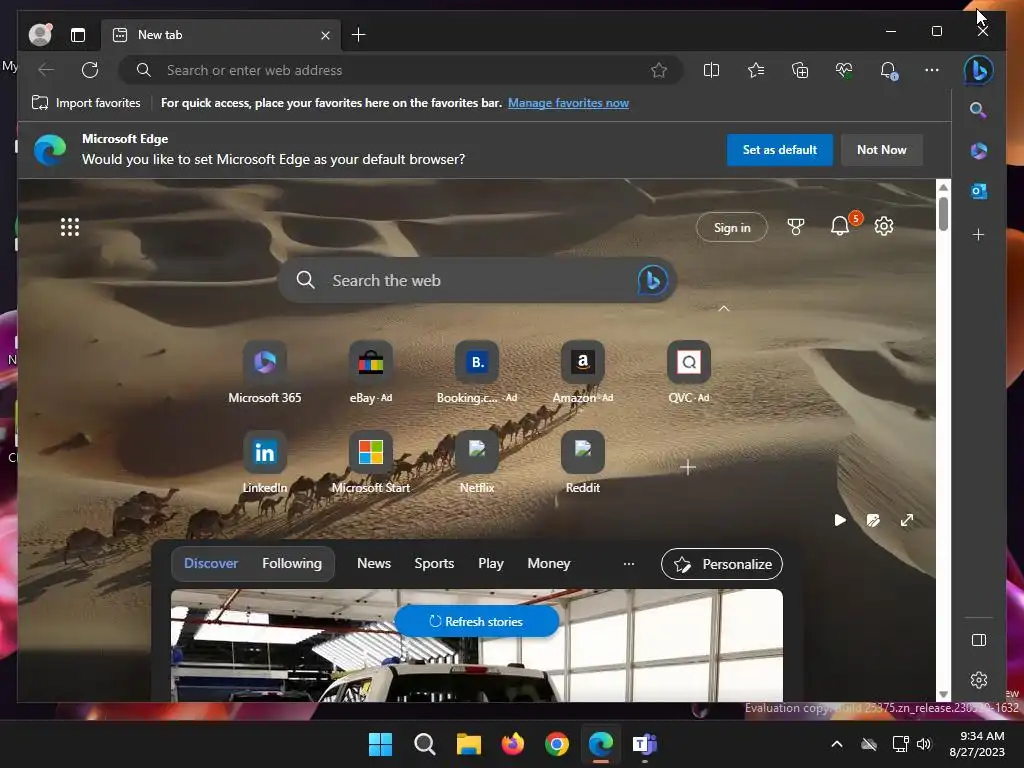This screenshot has height=768, width=1024.
Task: Dismiss prompt with Not Now
Action: [x=881, y=150]
